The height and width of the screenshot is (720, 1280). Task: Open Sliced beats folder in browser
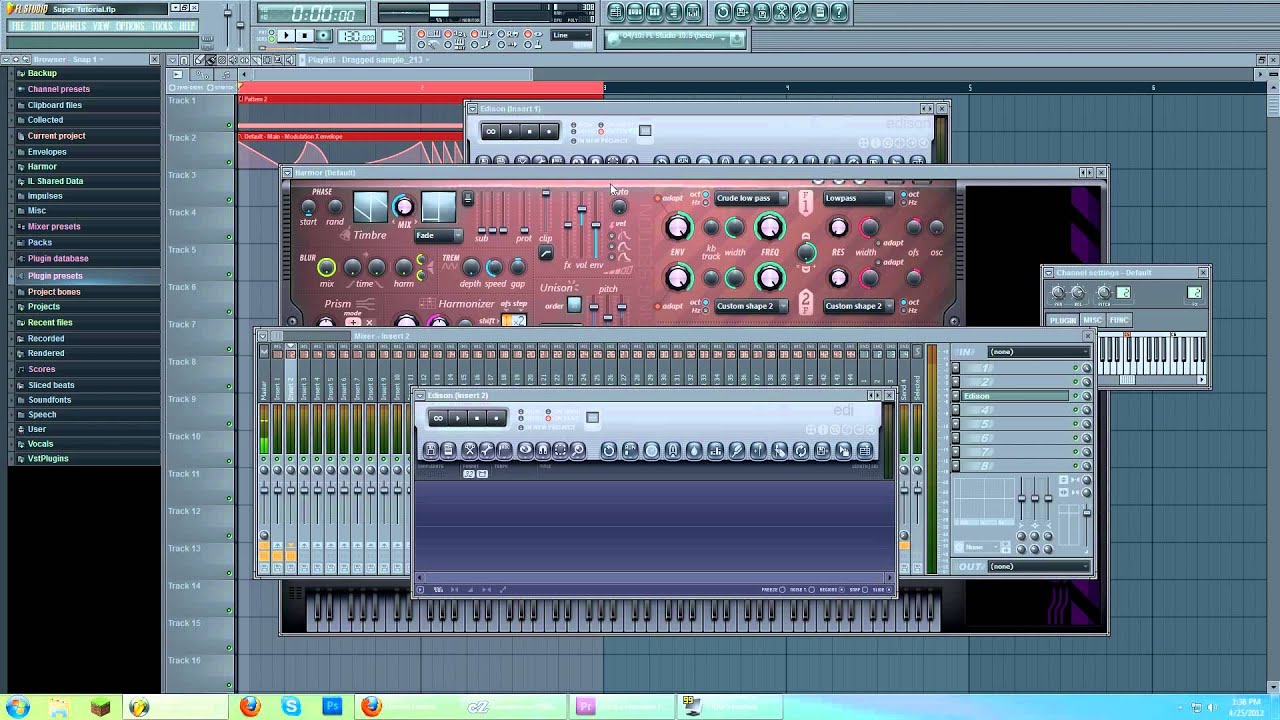click(x=51, y=385)
